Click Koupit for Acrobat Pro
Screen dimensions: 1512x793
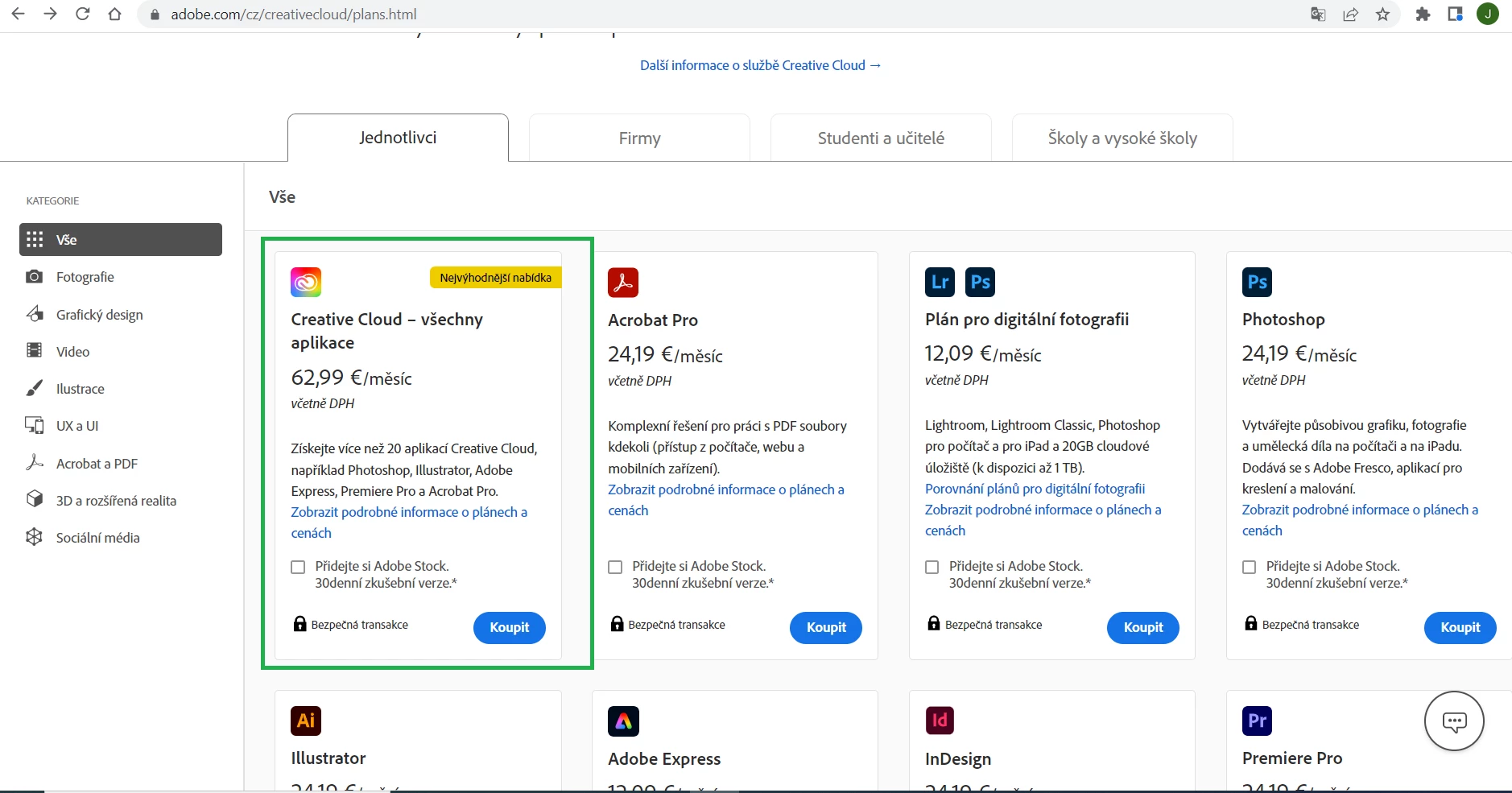pos(826,628)
